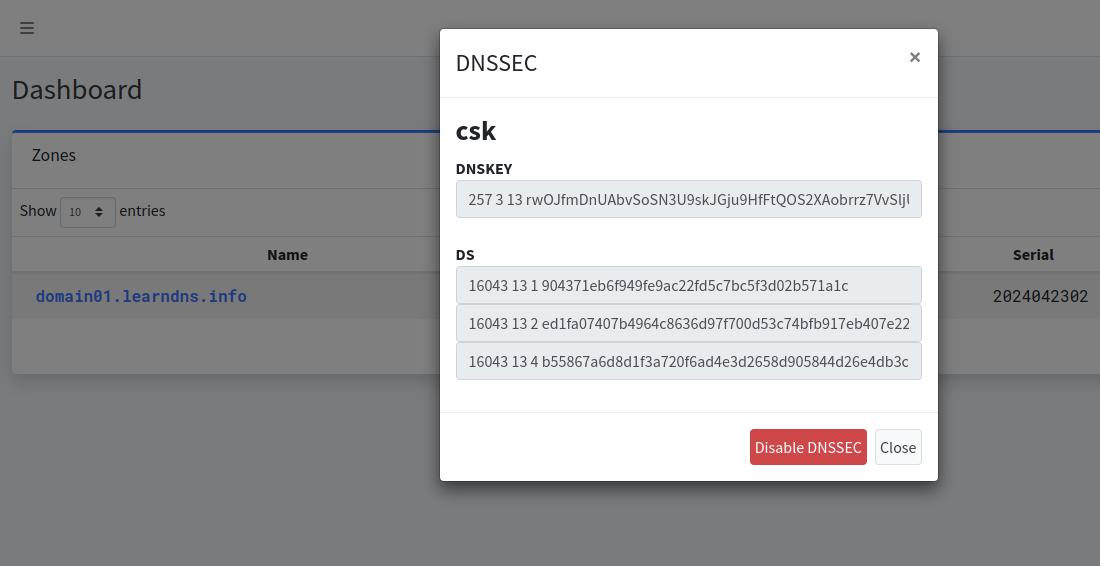The width and height of the screenshot is (1100, 566).
Task: Click the DS label above the digests
Action: [x=465, y=255]
